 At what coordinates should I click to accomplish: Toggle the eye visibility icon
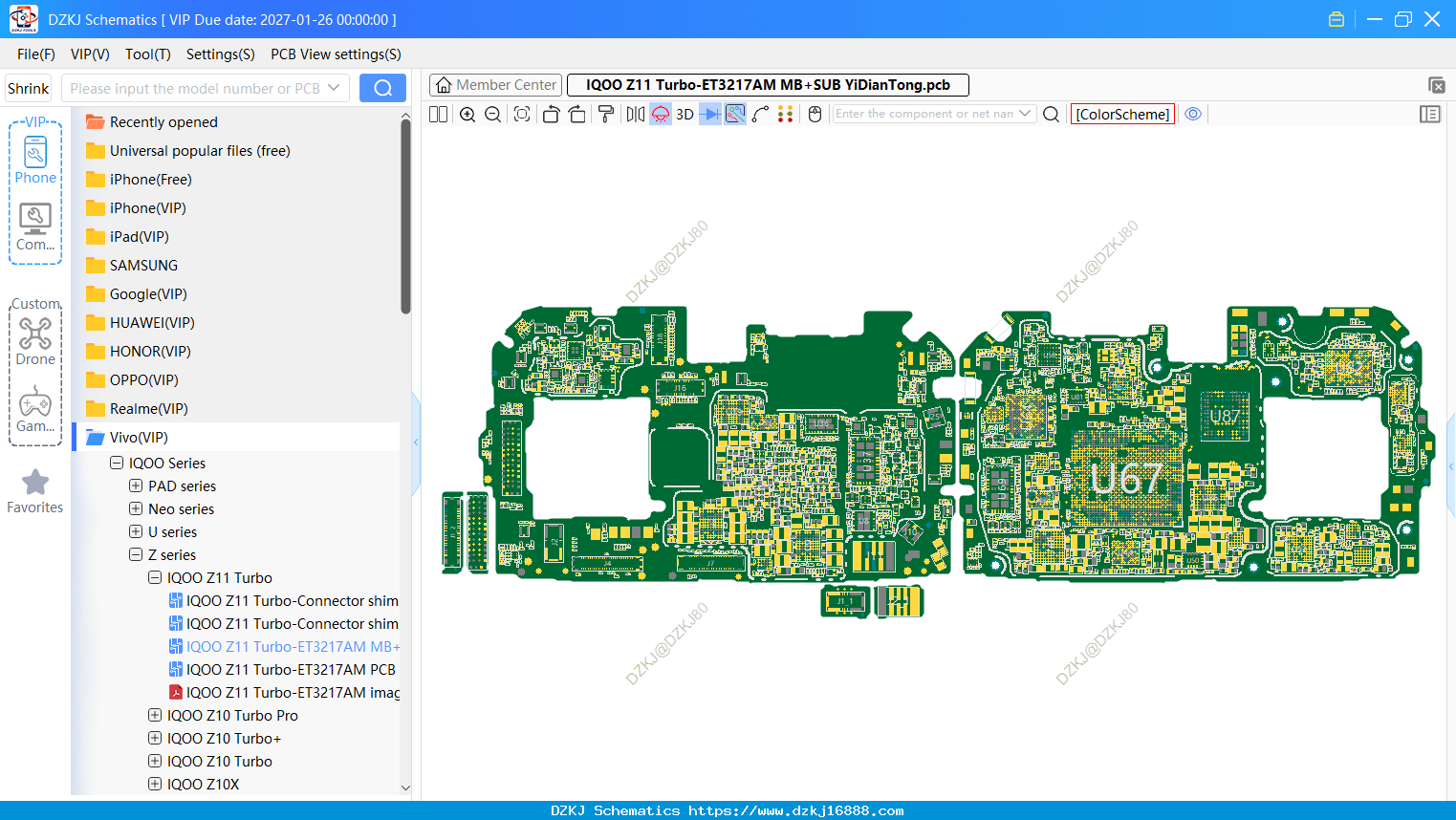click(x=1193, y=114)
